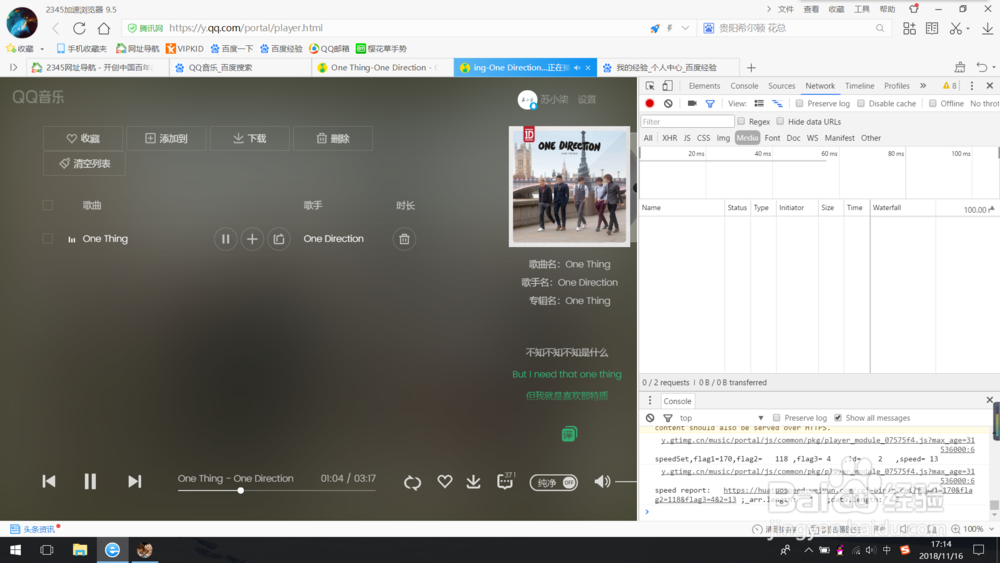This screenshot has height=563, width=1000.
Task: Open the 设置 link
Action: pyautogui.click(x=587, y=99)
